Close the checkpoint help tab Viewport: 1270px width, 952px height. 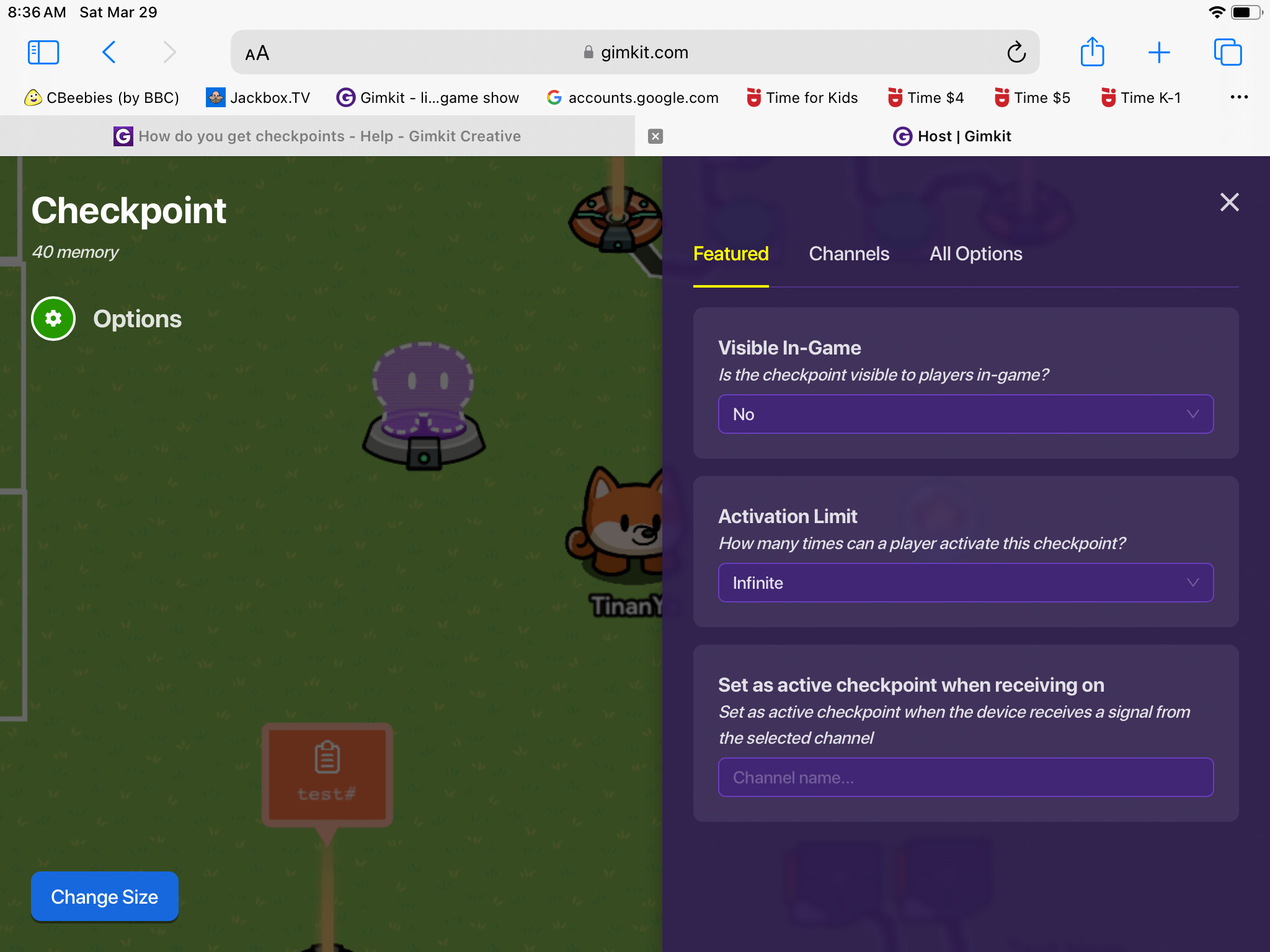click(655, 136)
